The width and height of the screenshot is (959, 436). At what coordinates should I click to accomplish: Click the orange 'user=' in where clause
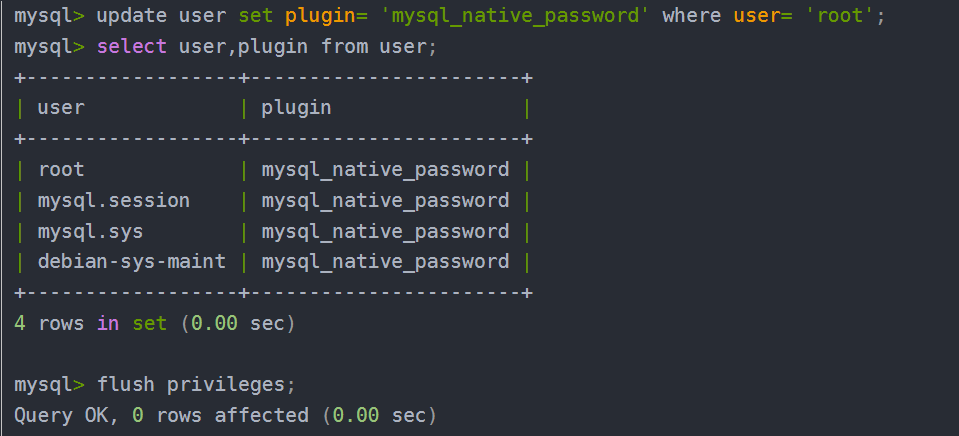point(760,16)
